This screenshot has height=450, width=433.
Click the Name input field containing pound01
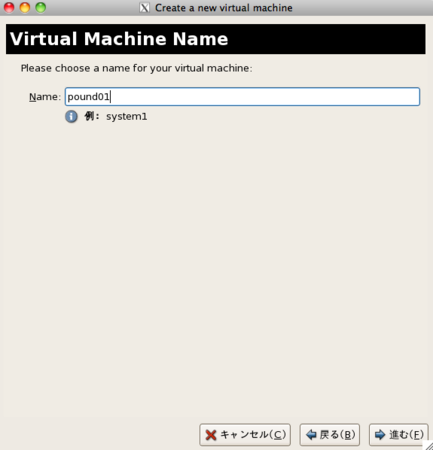[x=242, y=97]
